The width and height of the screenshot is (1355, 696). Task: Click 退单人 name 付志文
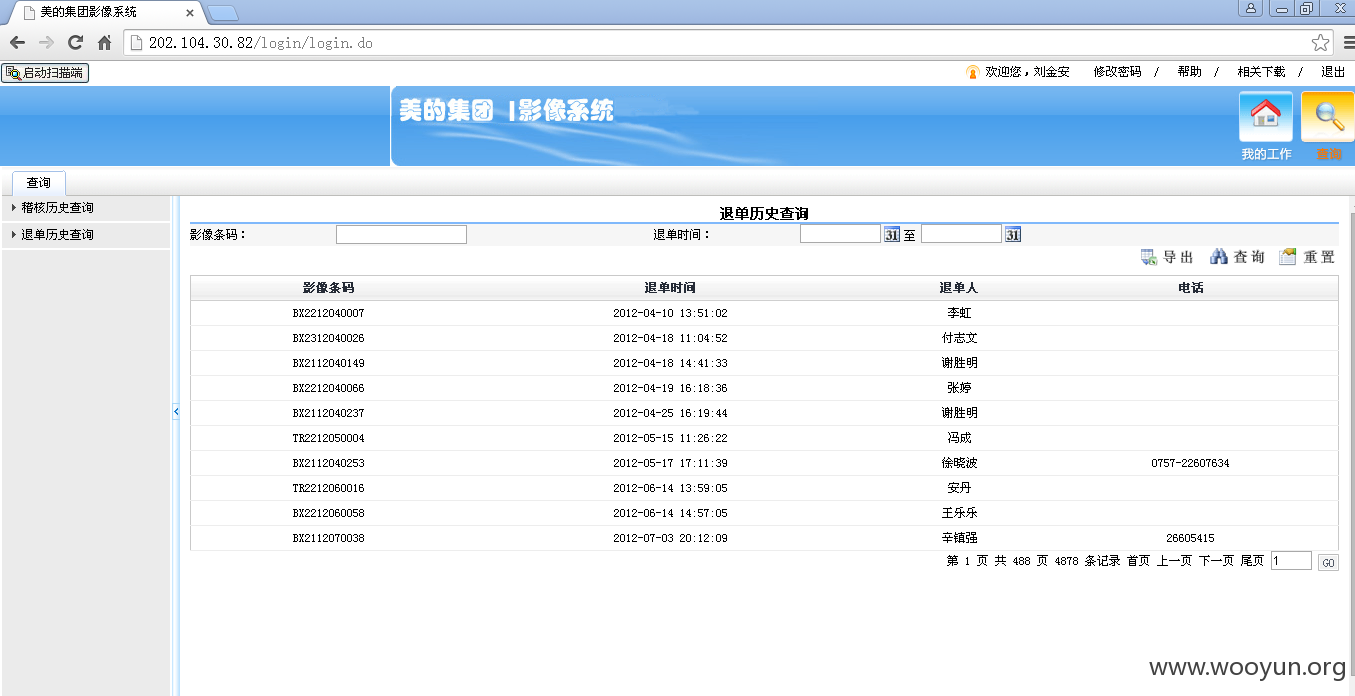(959, 338)
